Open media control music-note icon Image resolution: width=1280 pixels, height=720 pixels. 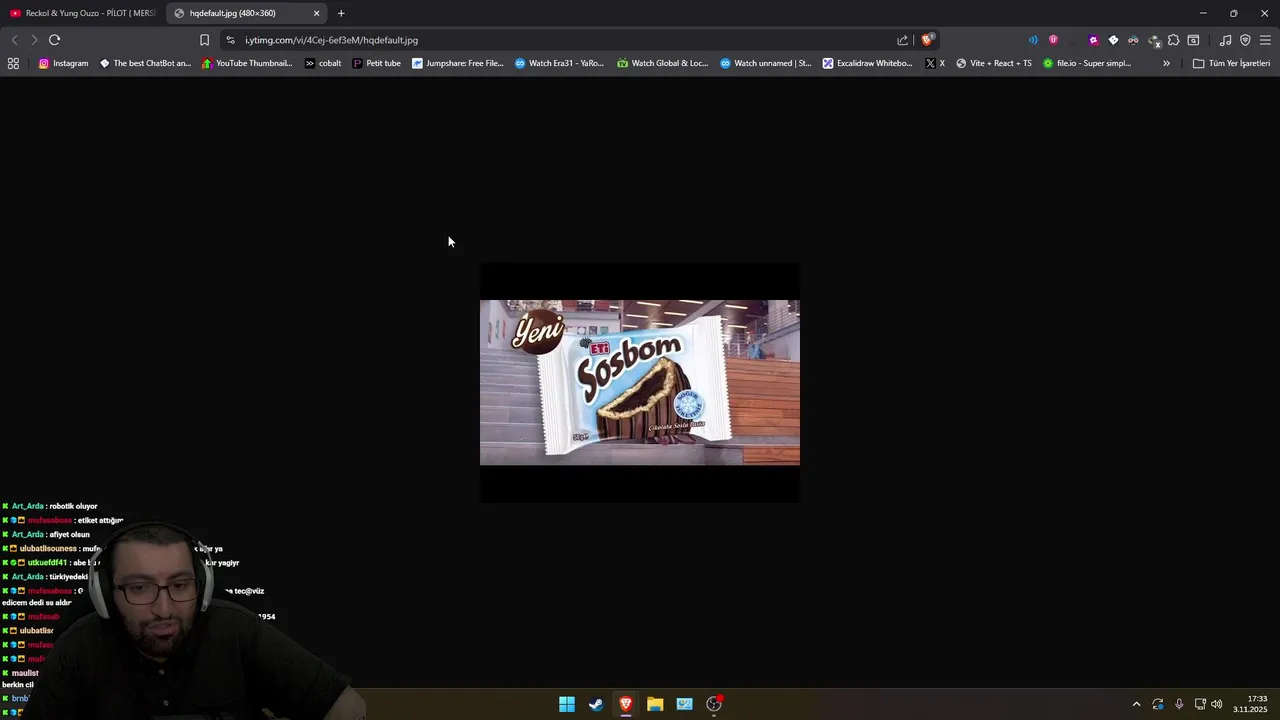(x=1225, y=40)
